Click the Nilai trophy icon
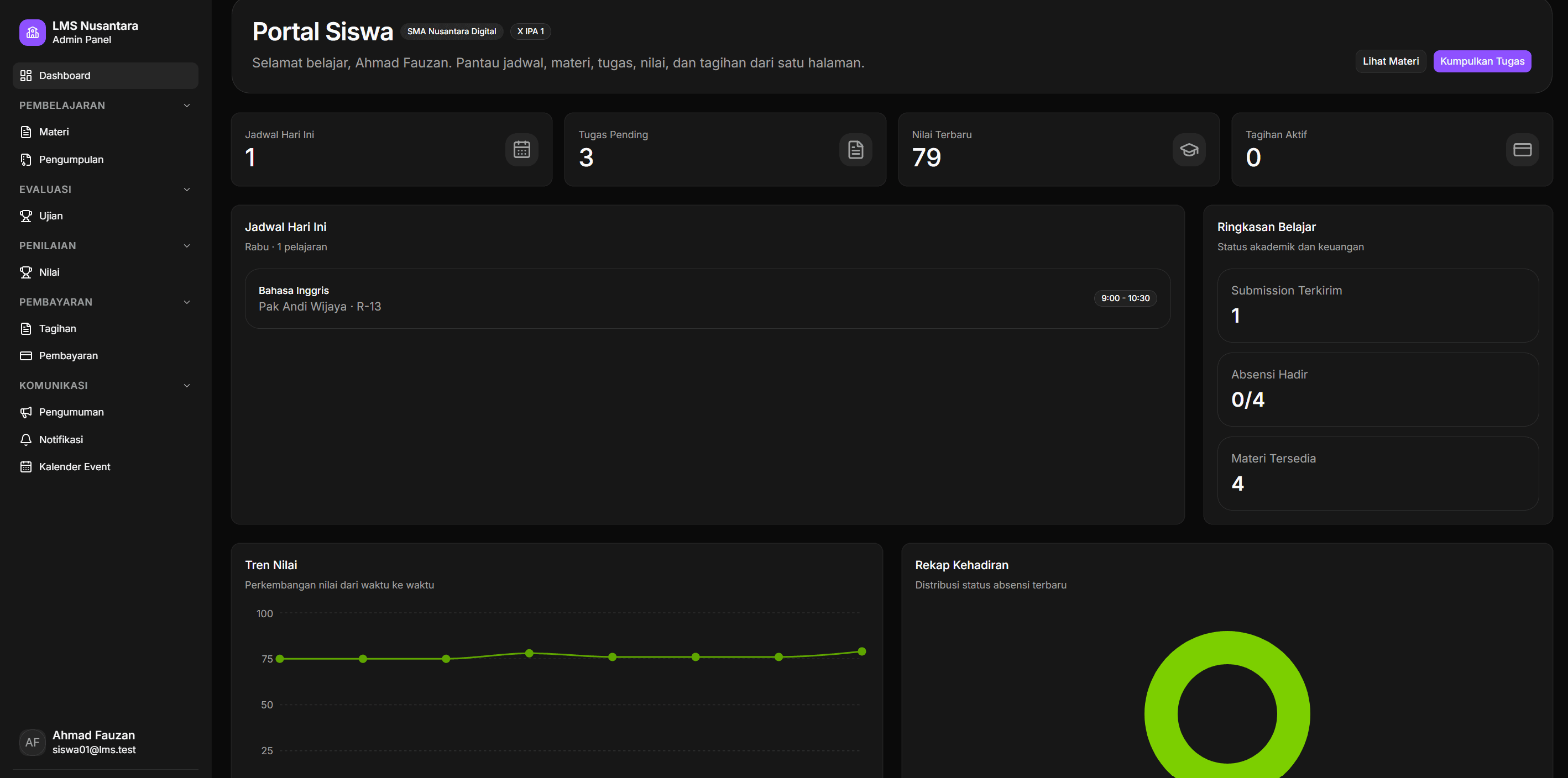The height and width of the screenshot is (778, 1568). click(25, 272)
